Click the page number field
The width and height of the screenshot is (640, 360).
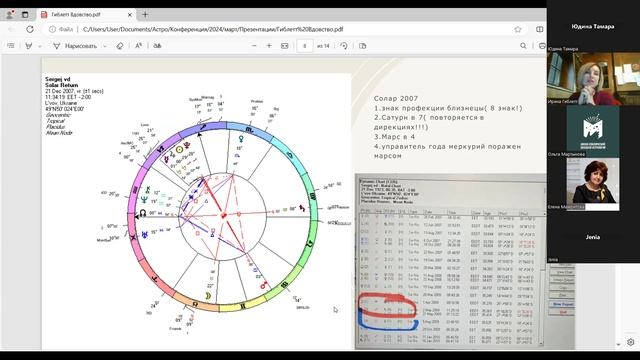[x=304, y=46]
